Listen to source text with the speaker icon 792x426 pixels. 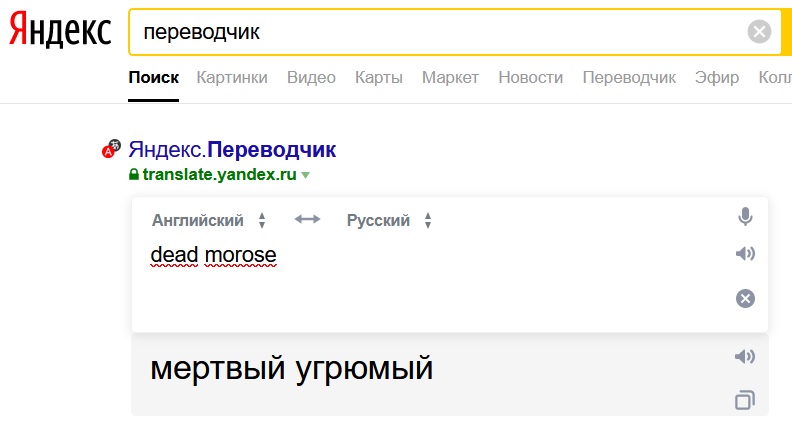tap(745, 253)
